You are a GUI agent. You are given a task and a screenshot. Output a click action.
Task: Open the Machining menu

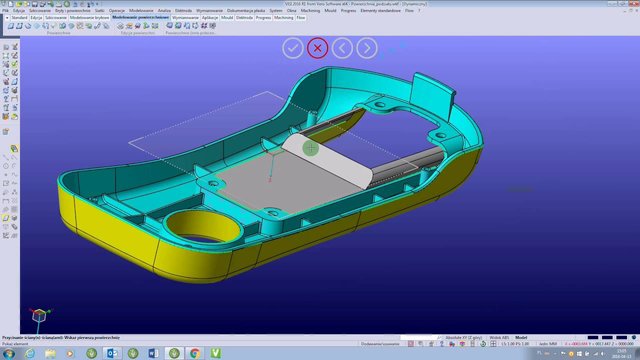coord(310,11)
